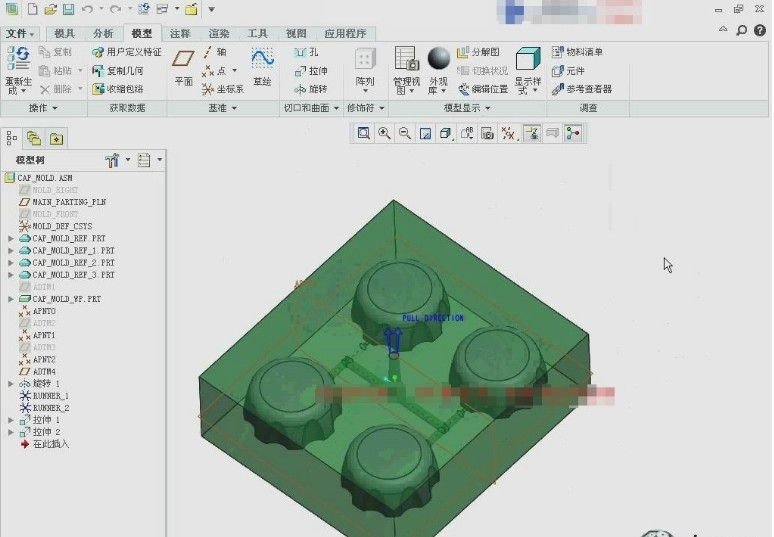Switch to the 模具 (Mold) ribbon tab
This screenshot has height=537, width=774.
tap(65, 34)
